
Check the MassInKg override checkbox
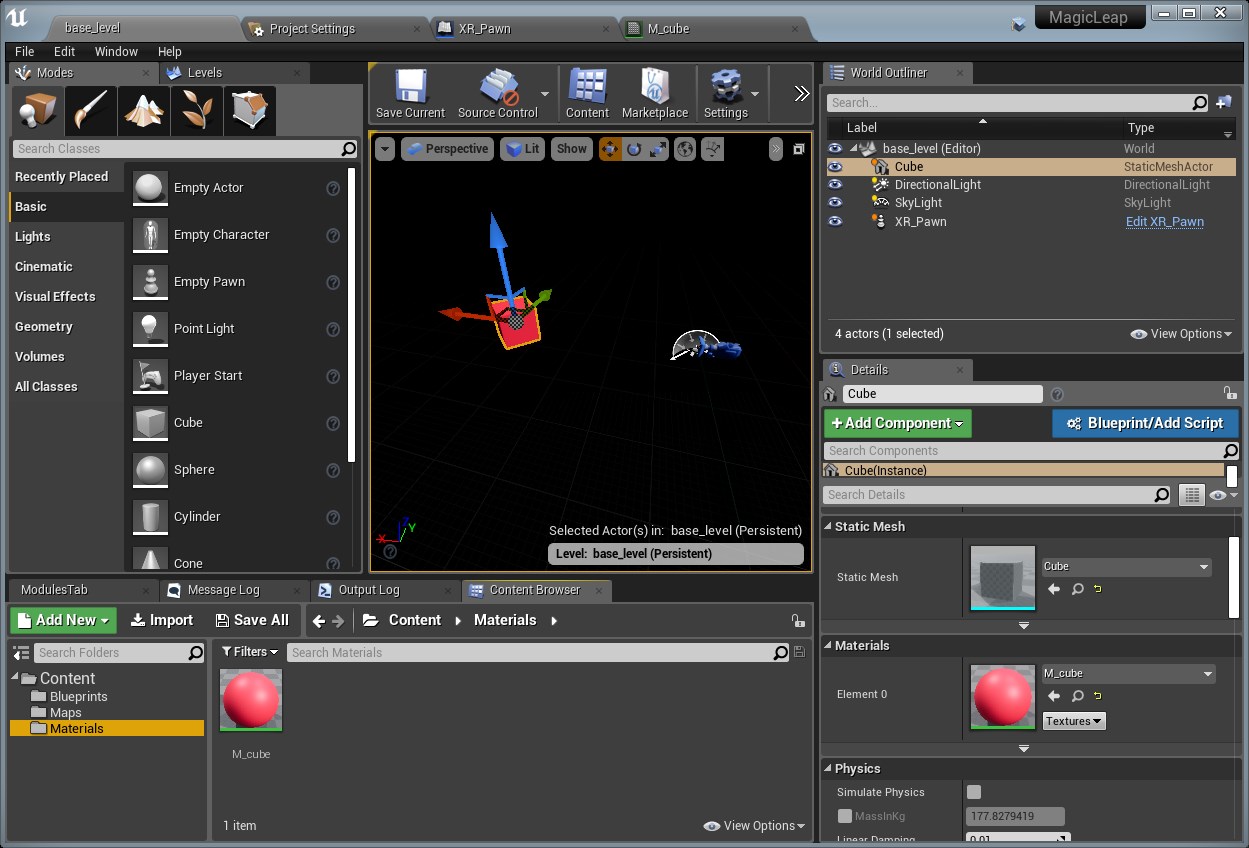[x=845, y=816]
